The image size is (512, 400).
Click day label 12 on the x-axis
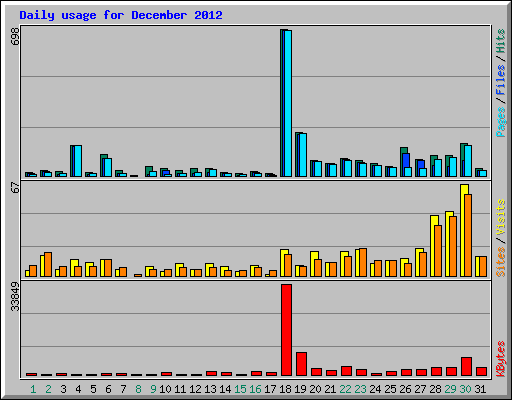(195, 389)
